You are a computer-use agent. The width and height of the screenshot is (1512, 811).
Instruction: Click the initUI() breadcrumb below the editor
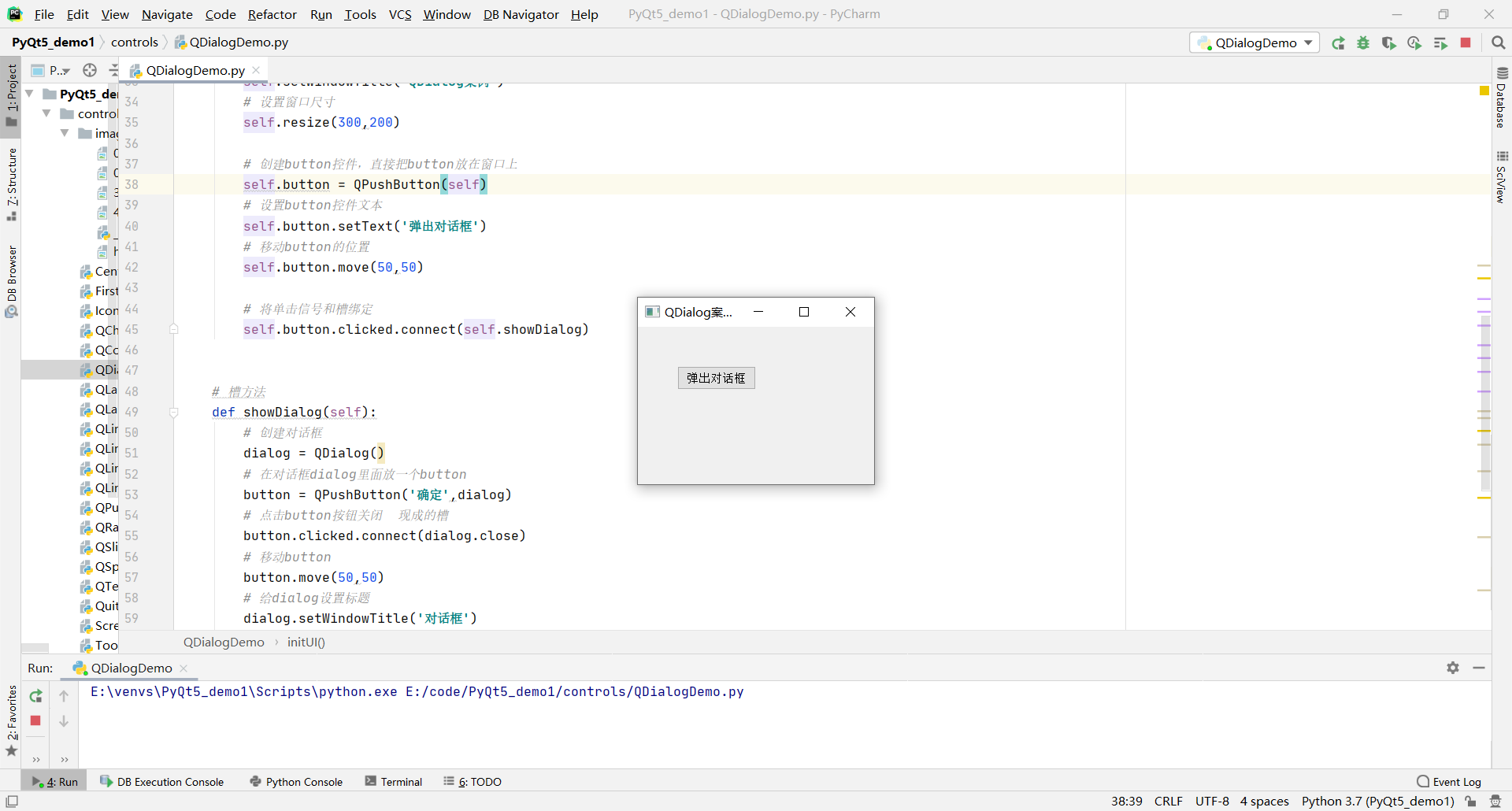[306, 643]
